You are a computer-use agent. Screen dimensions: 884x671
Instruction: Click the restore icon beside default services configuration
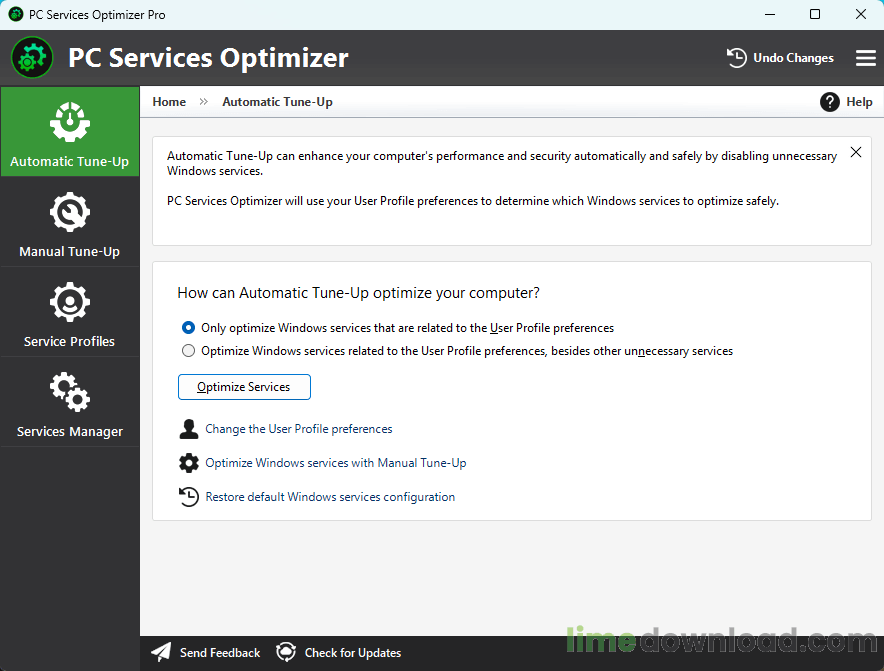(189, 496)
